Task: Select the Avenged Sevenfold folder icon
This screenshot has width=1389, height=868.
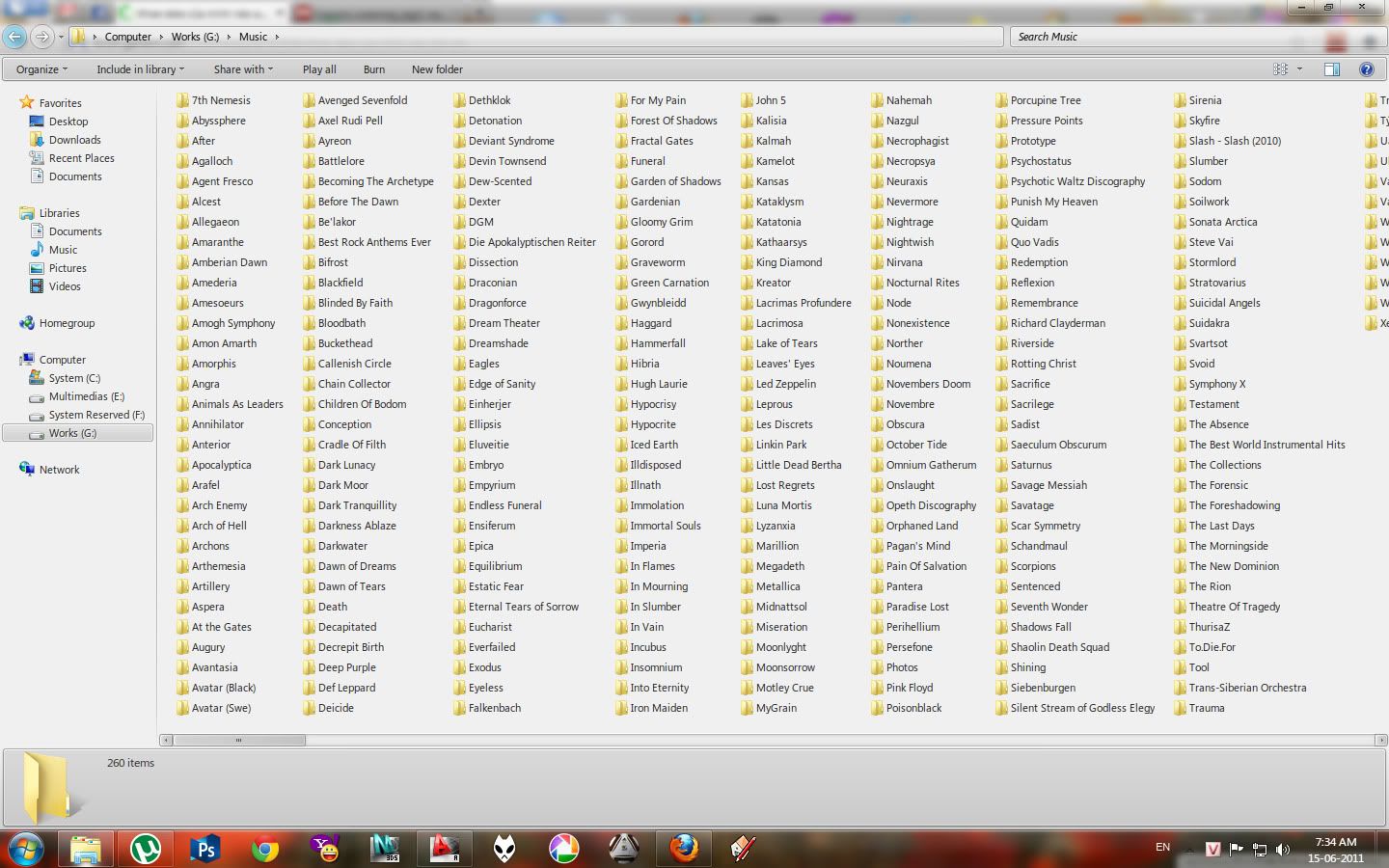Action: [x=309, y=100]
